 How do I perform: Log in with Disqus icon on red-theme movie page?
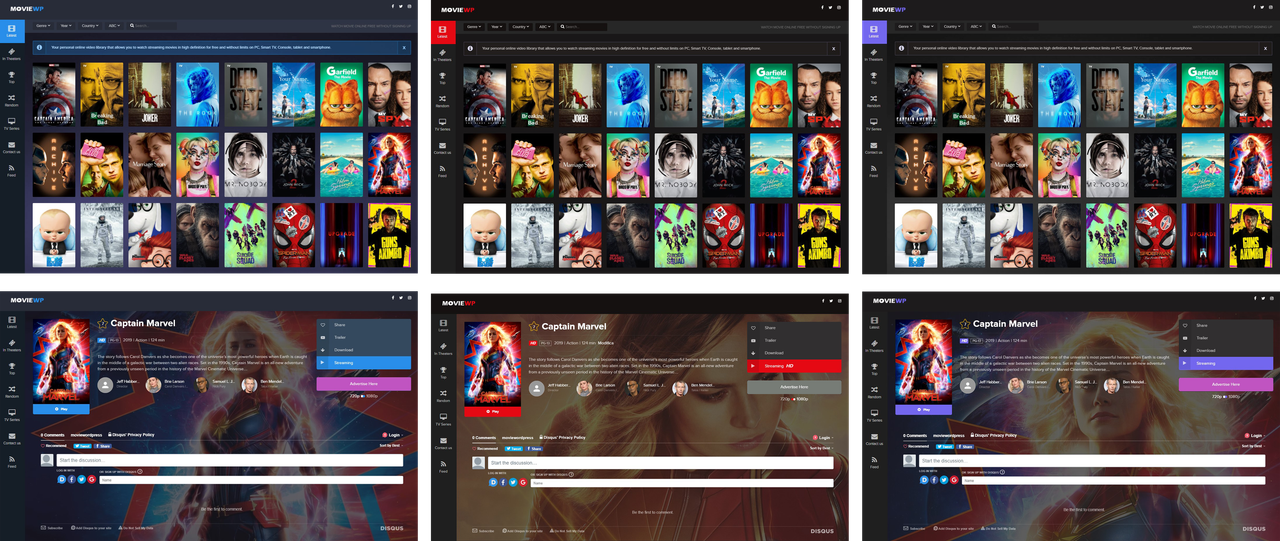click(x=494, y=482)
